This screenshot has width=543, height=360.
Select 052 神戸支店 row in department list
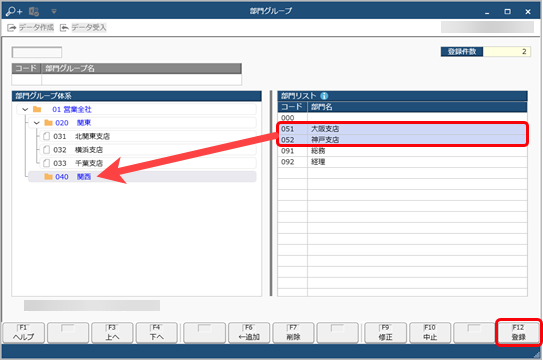(402, 140)
